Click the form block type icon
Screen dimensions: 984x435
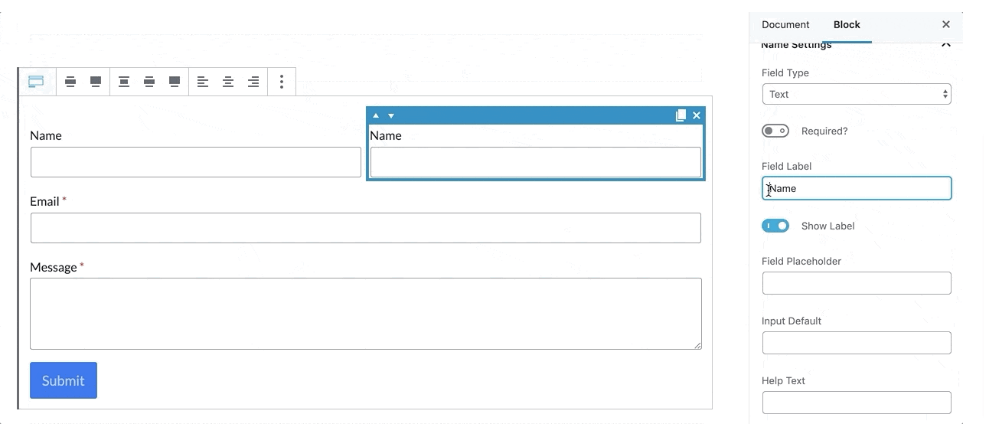coord(36,82)
